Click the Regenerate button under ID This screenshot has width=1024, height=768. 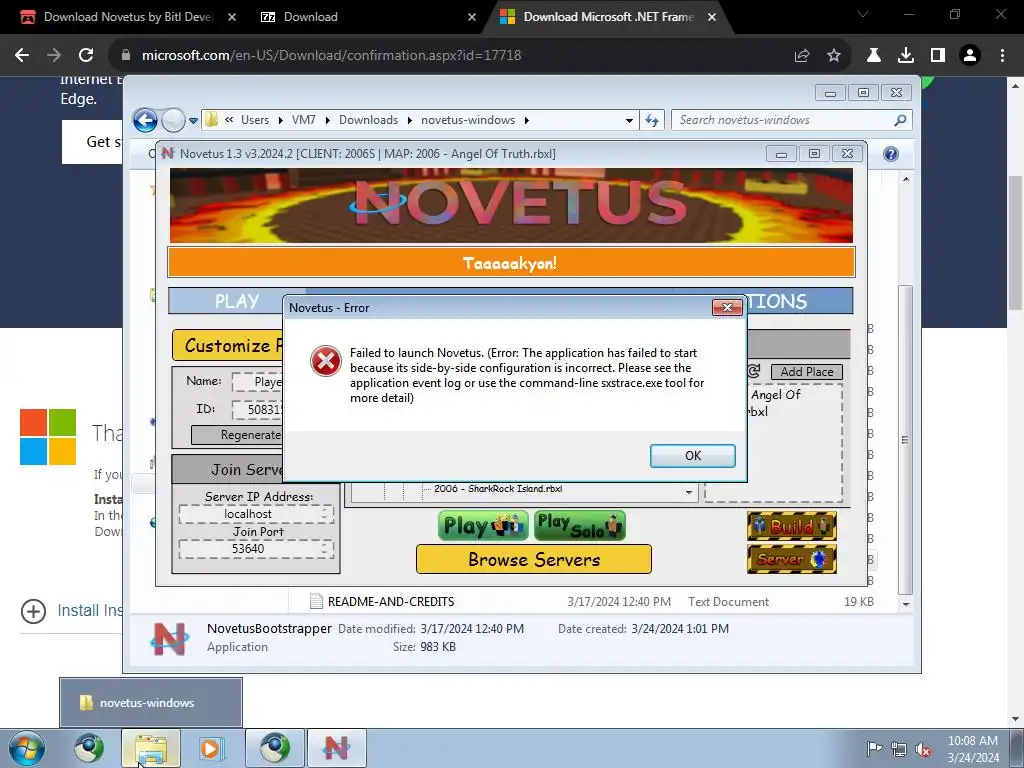[238, 435]
